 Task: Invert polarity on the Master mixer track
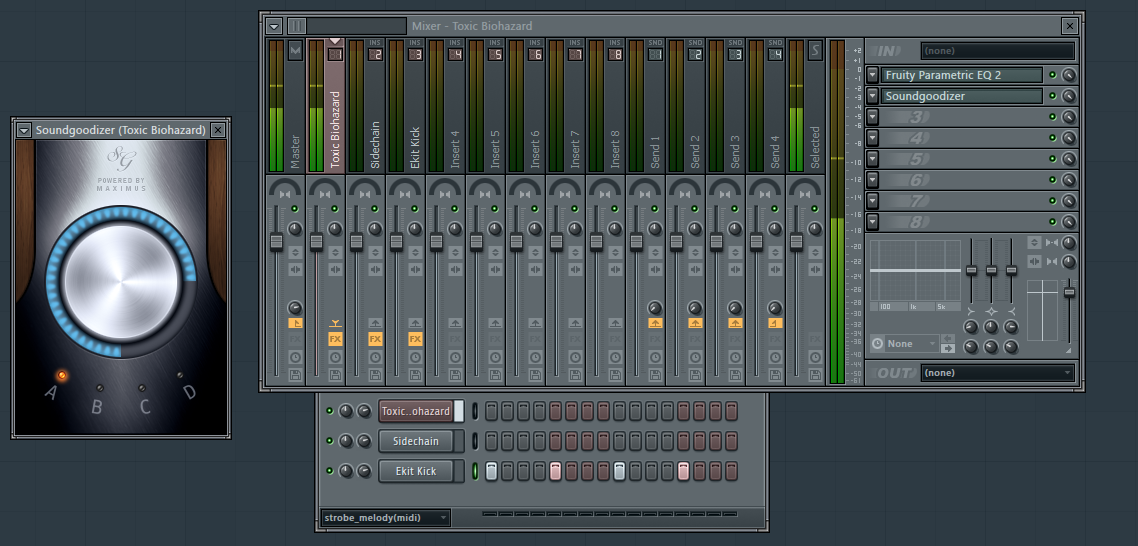tap(295, 253)
